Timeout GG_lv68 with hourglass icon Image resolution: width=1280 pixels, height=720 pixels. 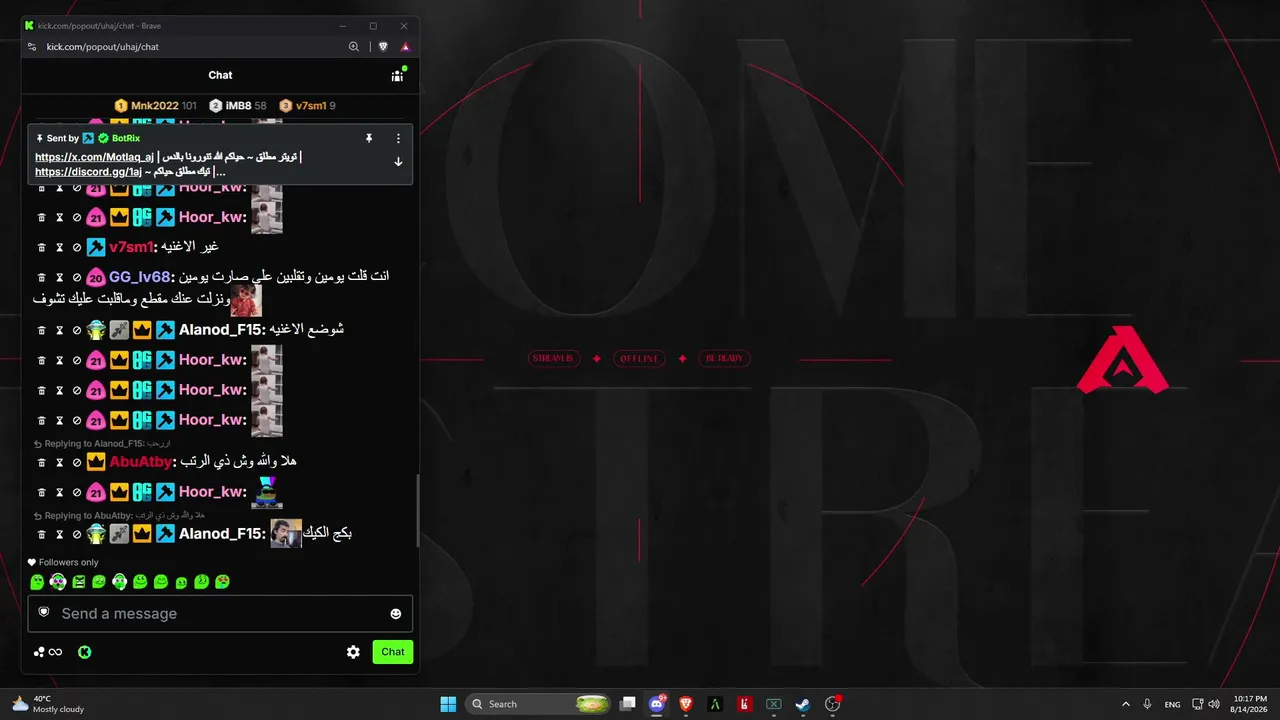coord(59,277)
